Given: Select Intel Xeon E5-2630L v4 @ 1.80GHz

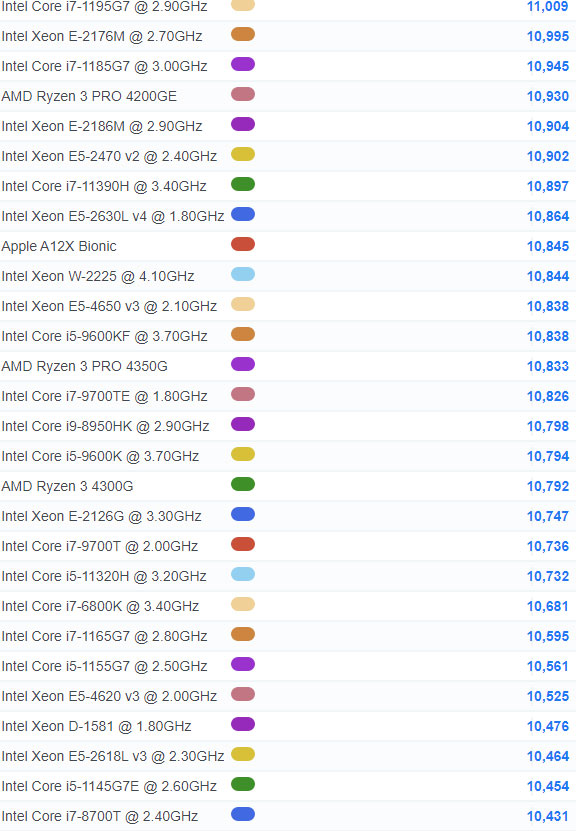Looking at the screenshot, I should point(113,216).
